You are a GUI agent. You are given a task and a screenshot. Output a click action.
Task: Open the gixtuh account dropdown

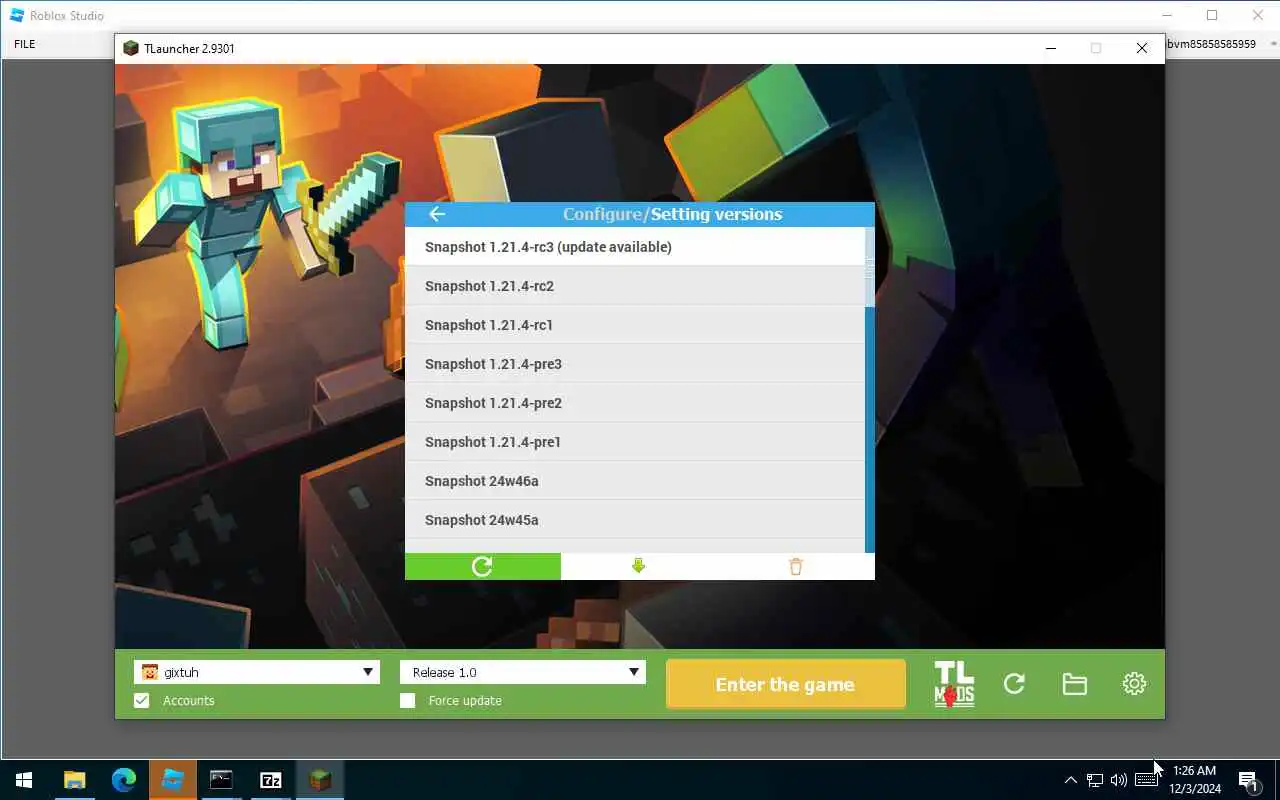click(257, 672)
